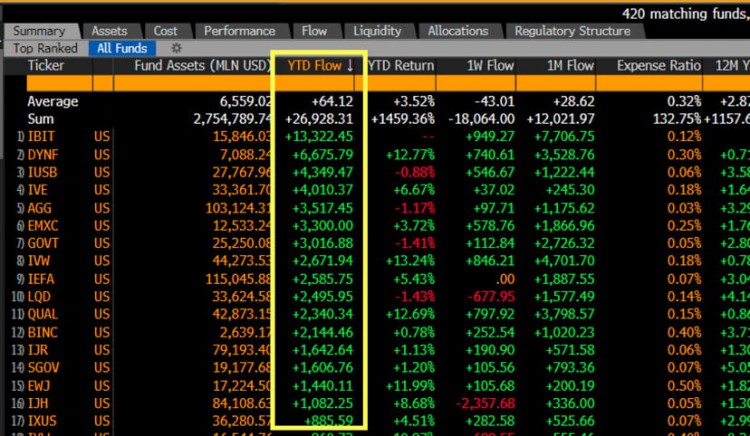Select the All Funds view

(122, 48)
